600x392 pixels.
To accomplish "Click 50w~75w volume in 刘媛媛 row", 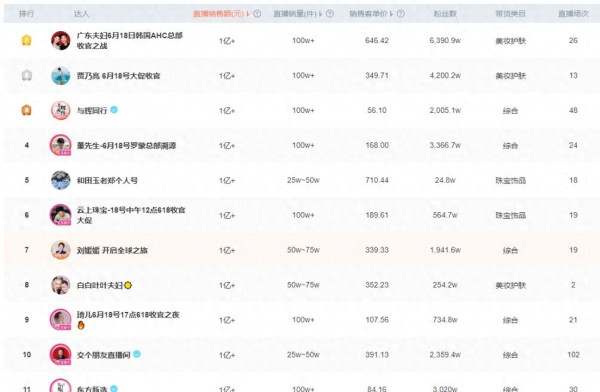I will (303, 250).
